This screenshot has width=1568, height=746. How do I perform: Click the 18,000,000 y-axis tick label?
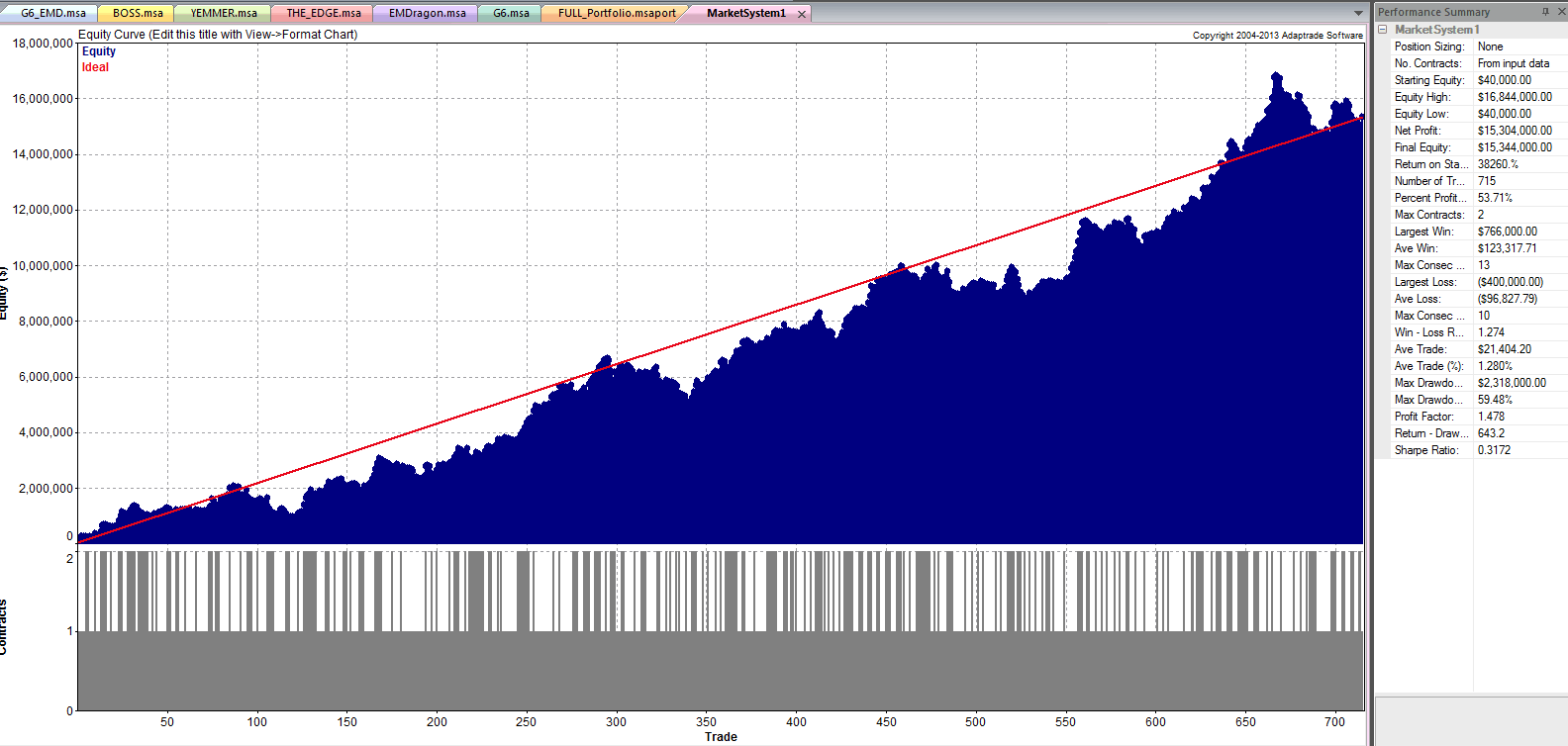coord(43,44)
